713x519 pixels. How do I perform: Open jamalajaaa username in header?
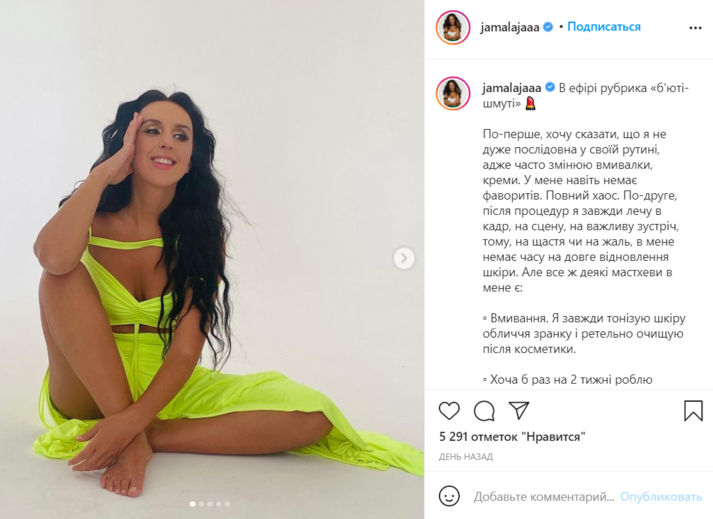pos(510,27)
